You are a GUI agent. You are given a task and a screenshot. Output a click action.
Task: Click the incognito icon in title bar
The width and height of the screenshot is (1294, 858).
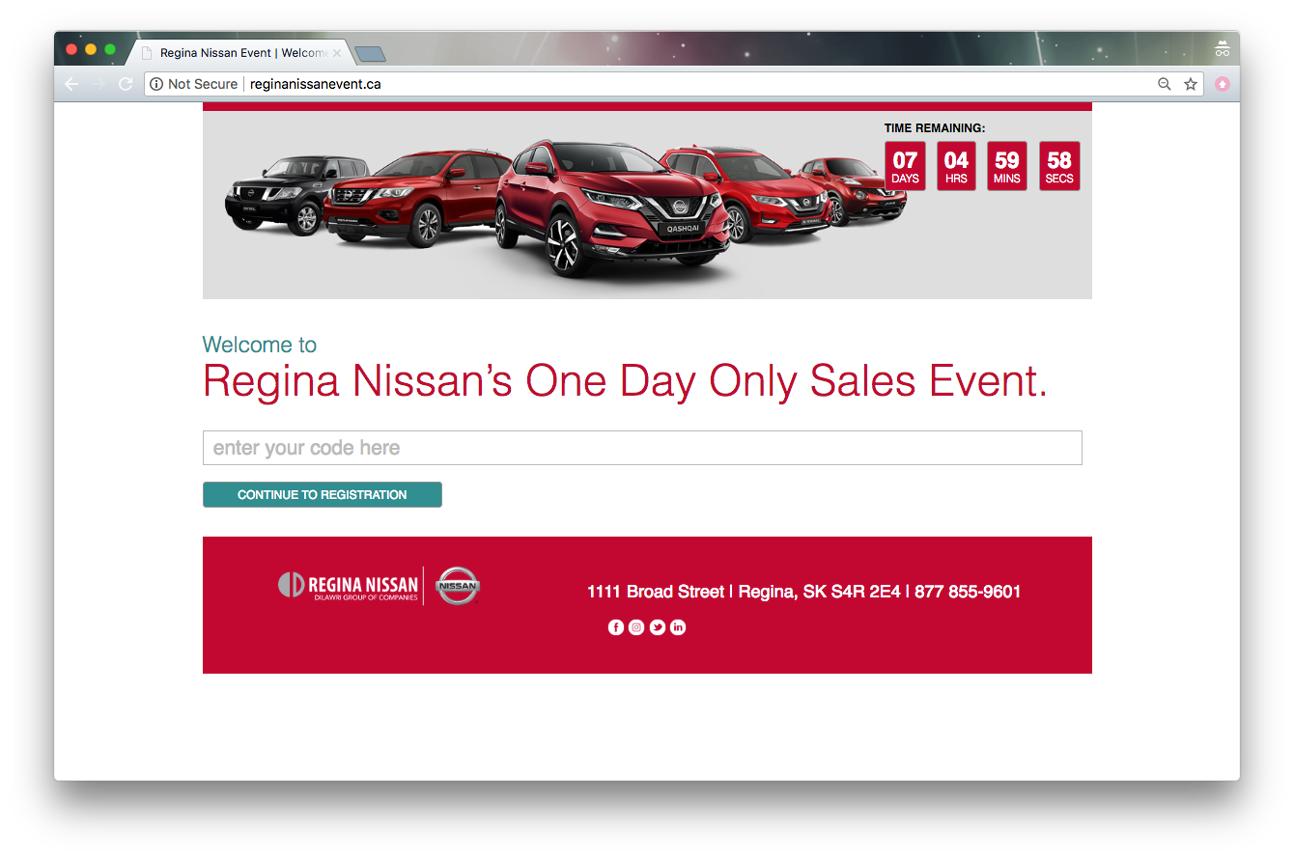[x=1222, y=49]
